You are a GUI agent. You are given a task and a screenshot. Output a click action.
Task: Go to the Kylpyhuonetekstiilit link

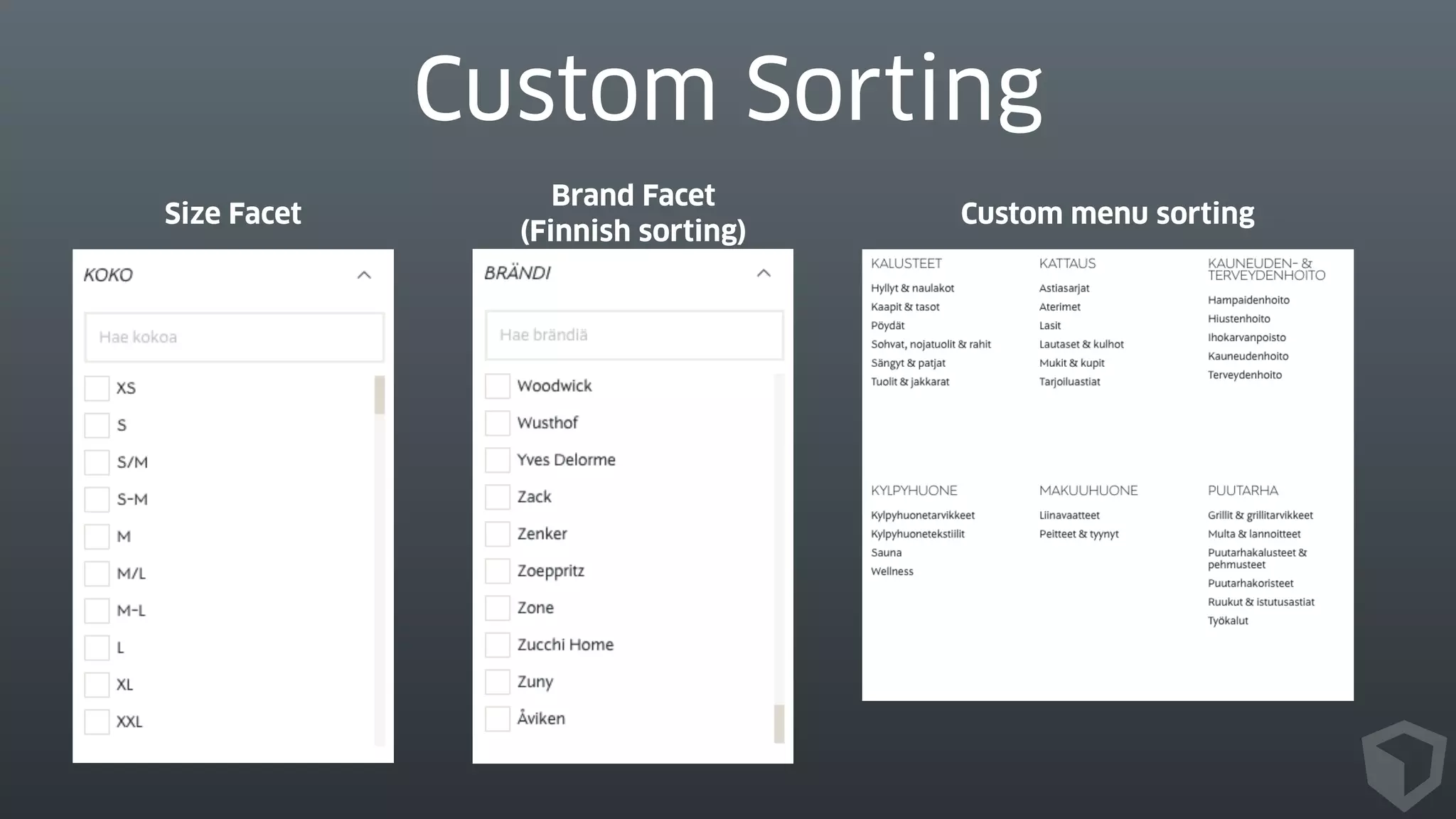pyautogui.click(x=918, y=534)
